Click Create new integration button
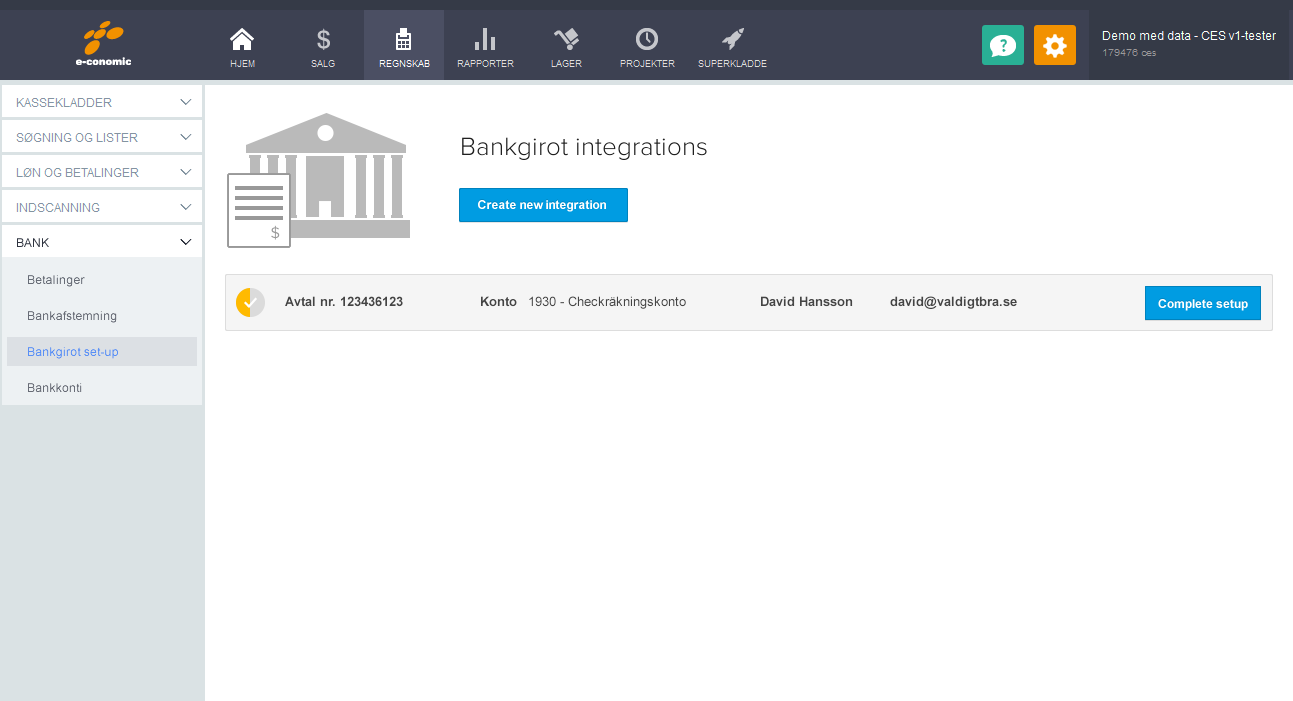 point(543,205)
